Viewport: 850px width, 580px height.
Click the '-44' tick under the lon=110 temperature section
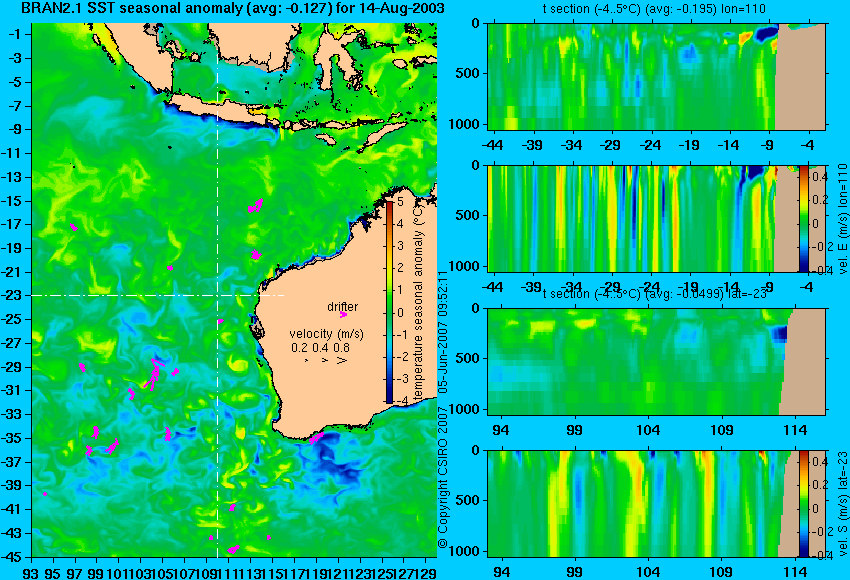(493, 145)
